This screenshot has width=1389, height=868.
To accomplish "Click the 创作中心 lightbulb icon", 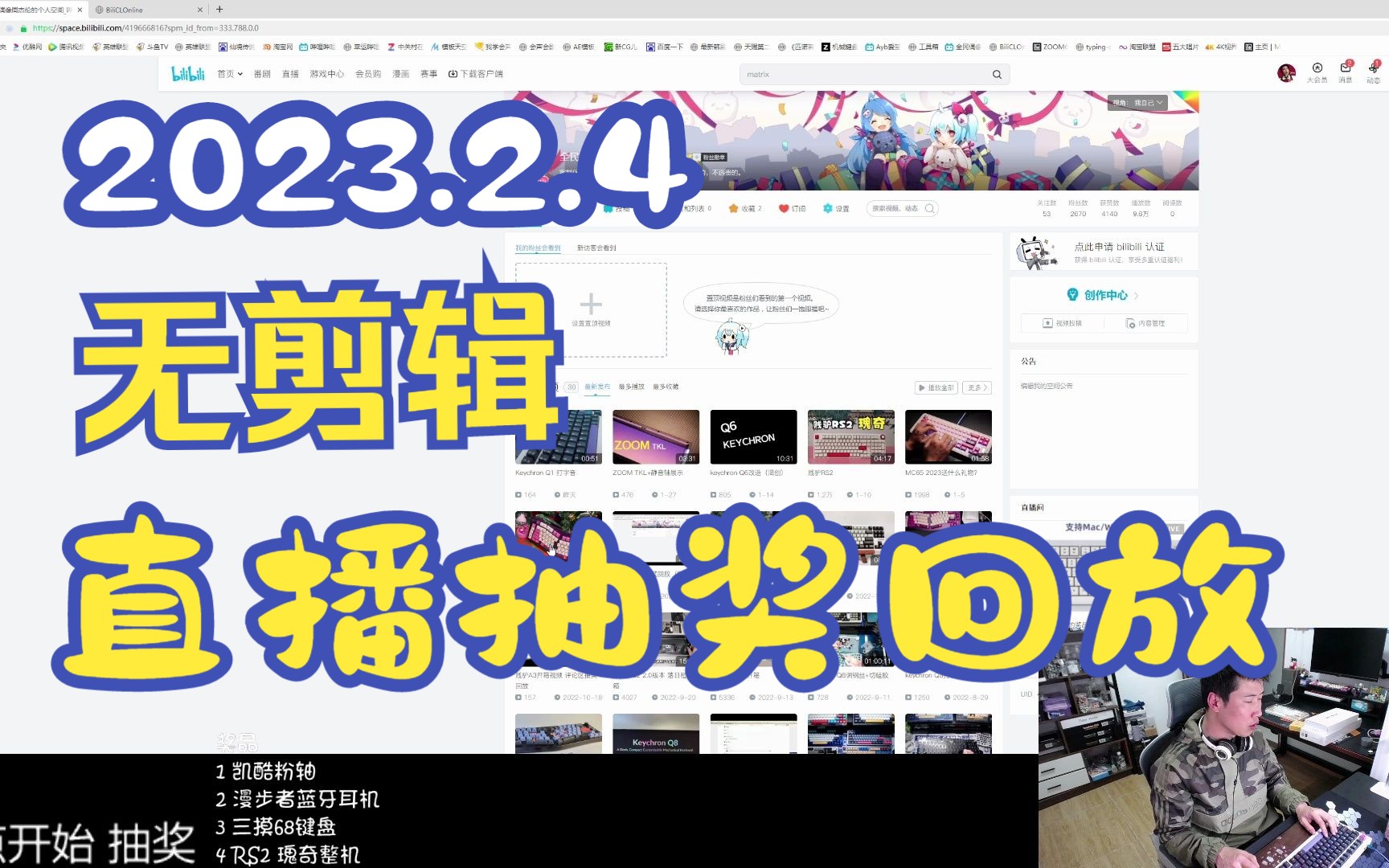I will click(1072, 295).
